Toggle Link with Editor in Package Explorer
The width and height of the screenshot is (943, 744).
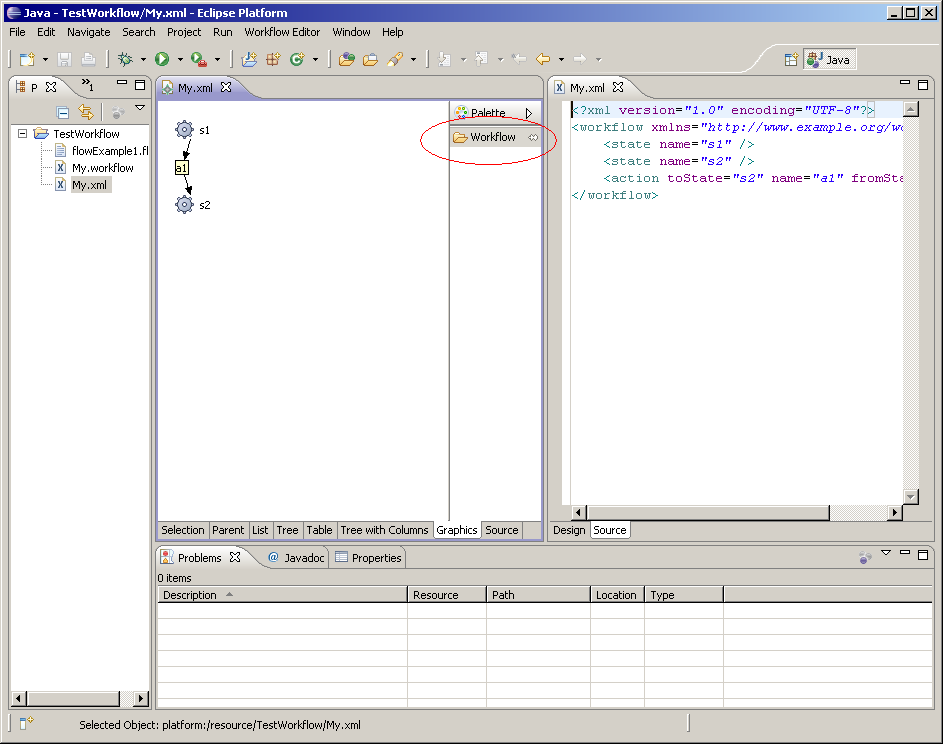tap(86, 113)
